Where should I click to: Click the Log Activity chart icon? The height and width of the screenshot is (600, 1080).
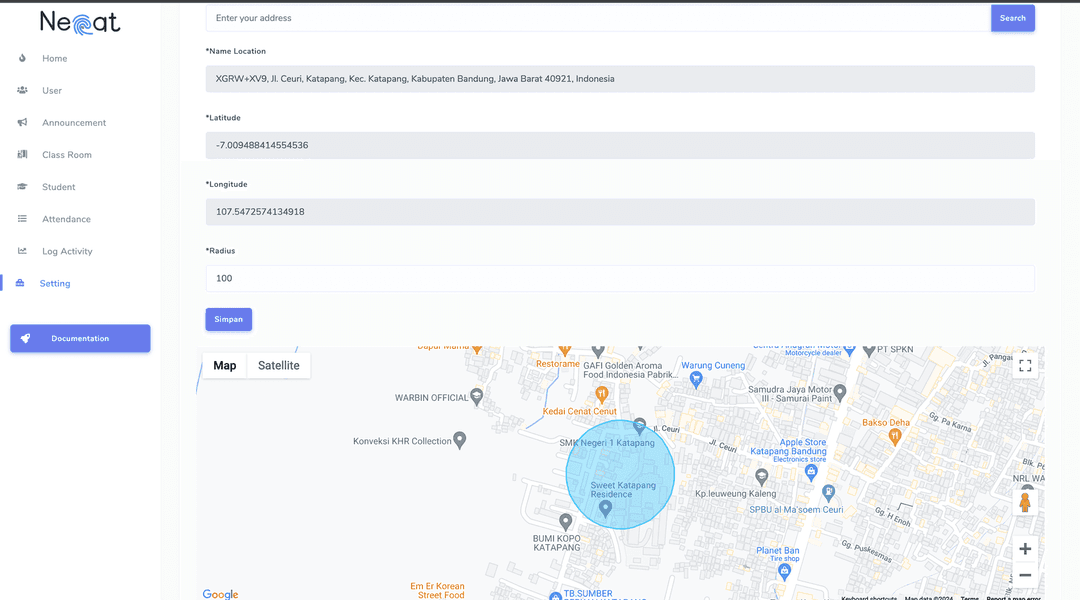pyautogui.click(x=22, y=251)
